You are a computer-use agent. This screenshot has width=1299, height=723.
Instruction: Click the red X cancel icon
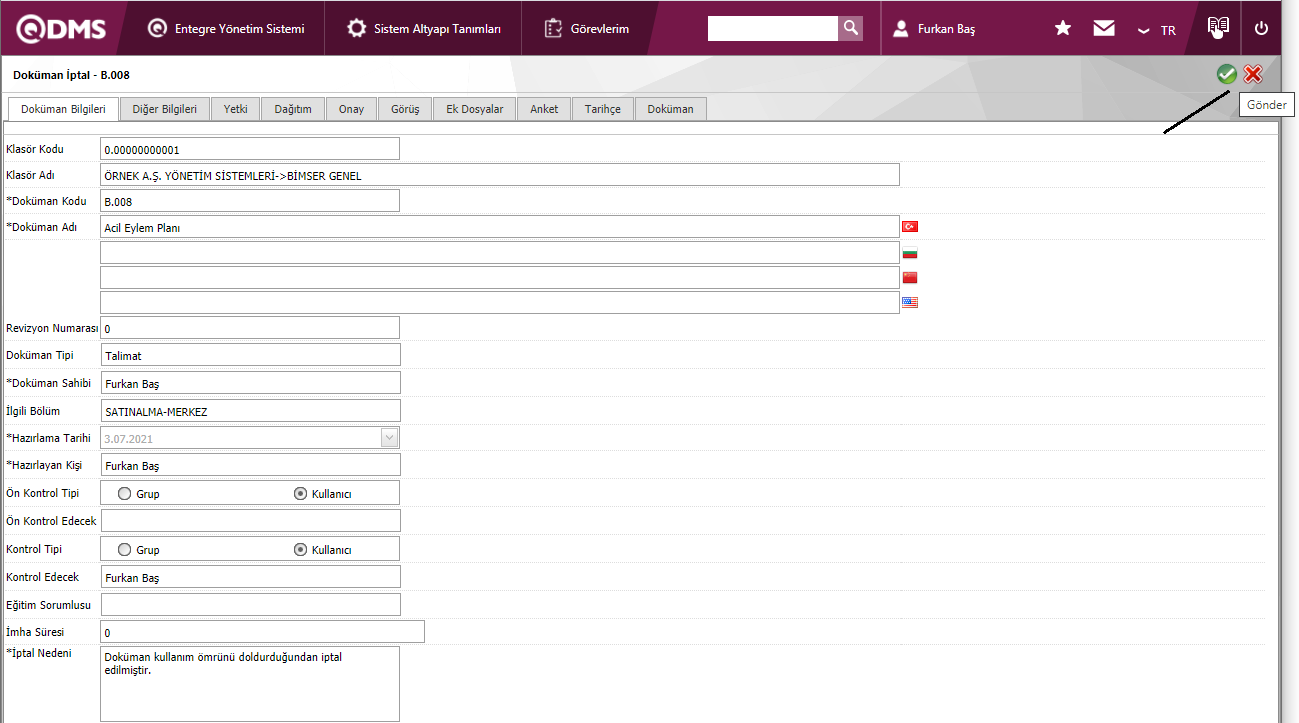(1253, 74)
